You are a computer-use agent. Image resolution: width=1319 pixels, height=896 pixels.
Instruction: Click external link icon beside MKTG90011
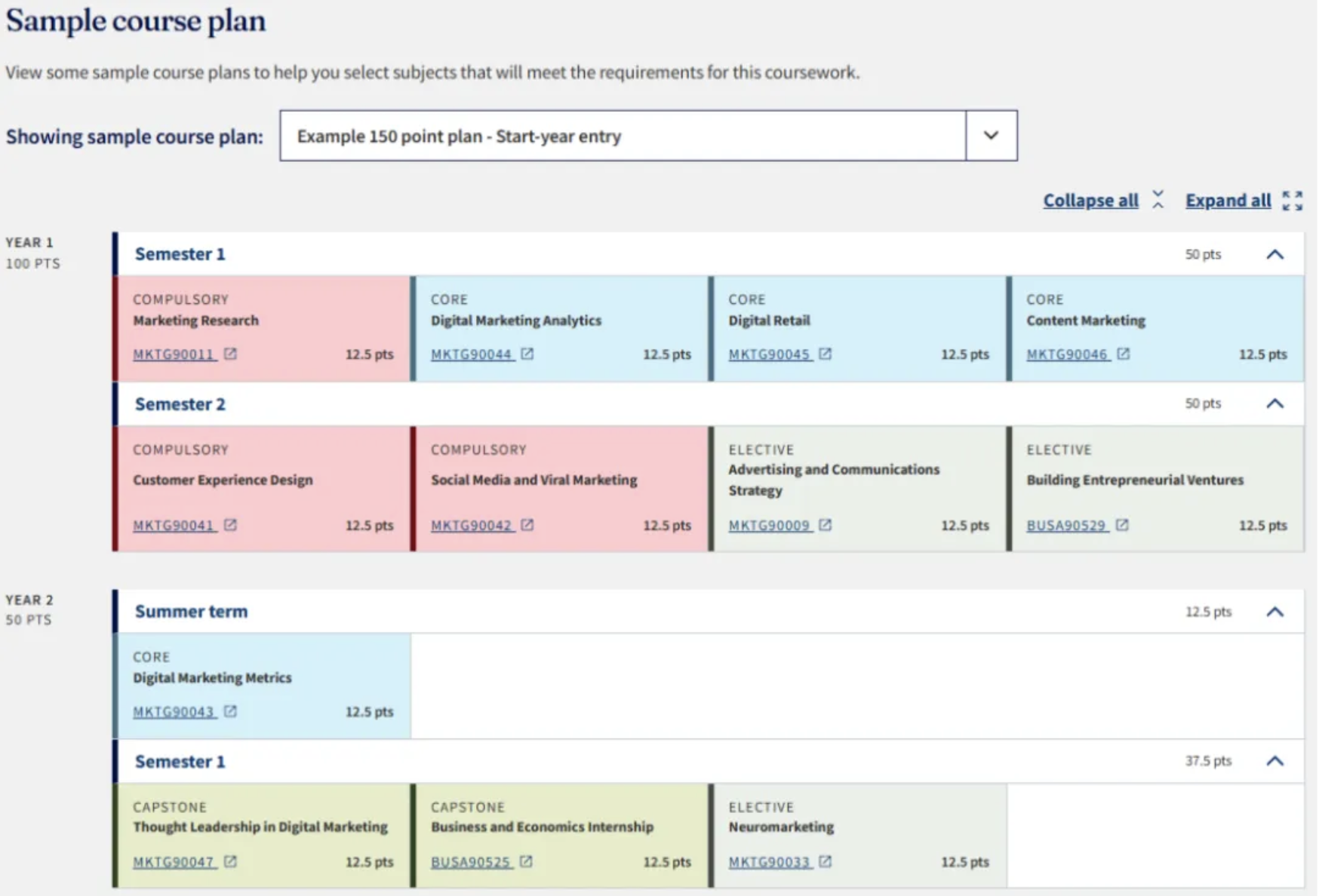pyautogui.click(x=230, y=354)
